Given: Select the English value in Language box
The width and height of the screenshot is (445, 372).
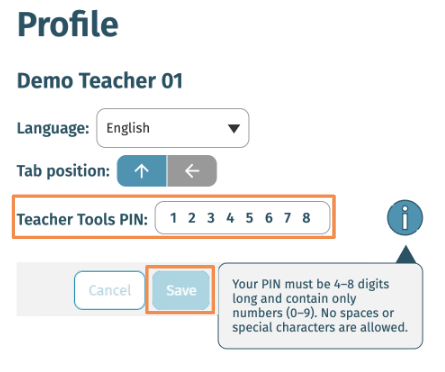Looking at the screenshot, I should (128, 128).
